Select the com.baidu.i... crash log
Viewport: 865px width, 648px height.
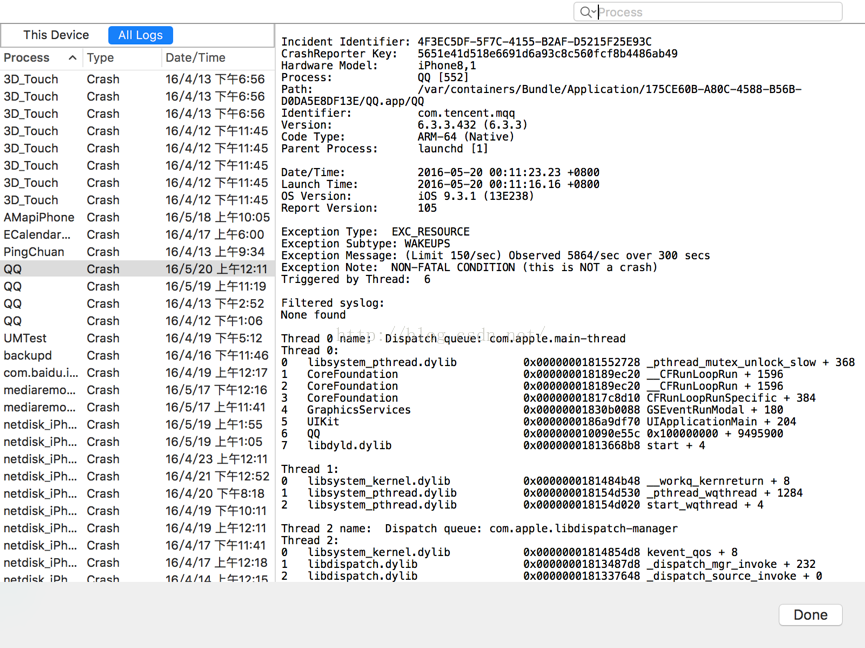137,373
